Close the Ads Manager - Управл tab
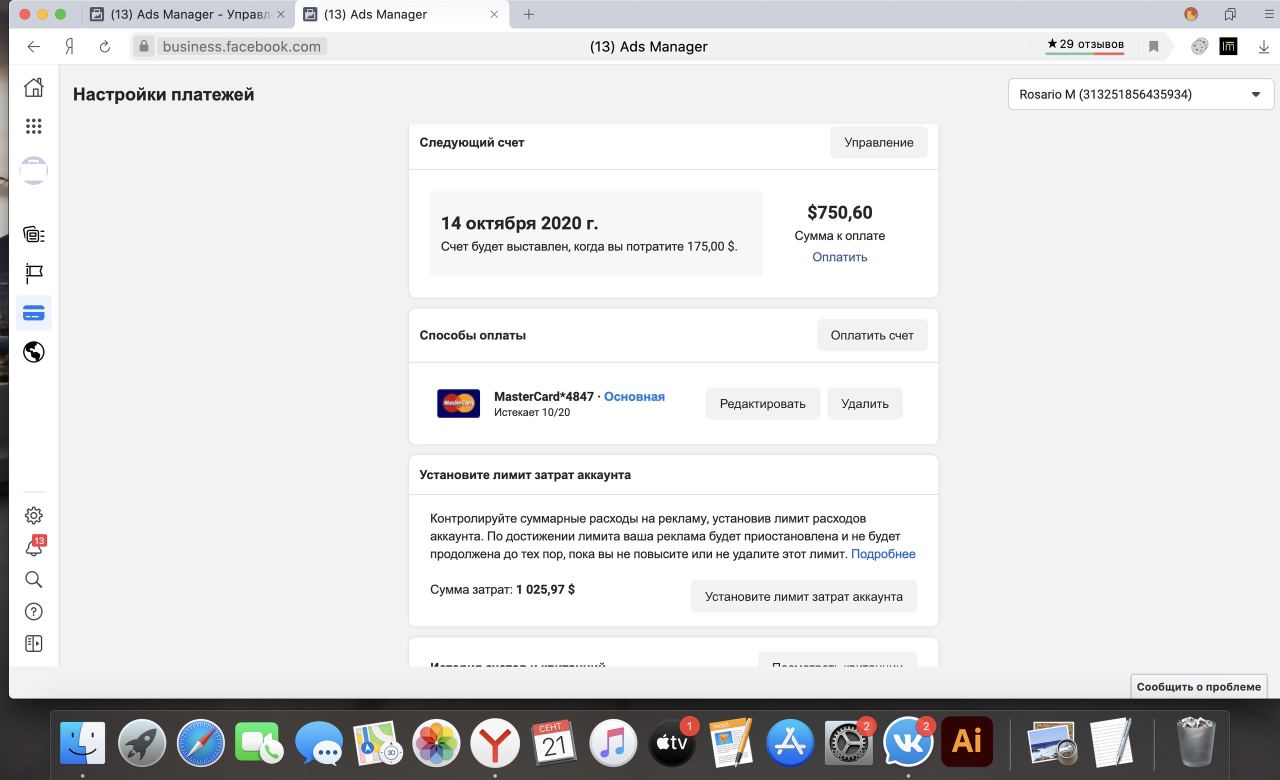Viewport: 1280px width, 780px height. (x=280, y=14)
